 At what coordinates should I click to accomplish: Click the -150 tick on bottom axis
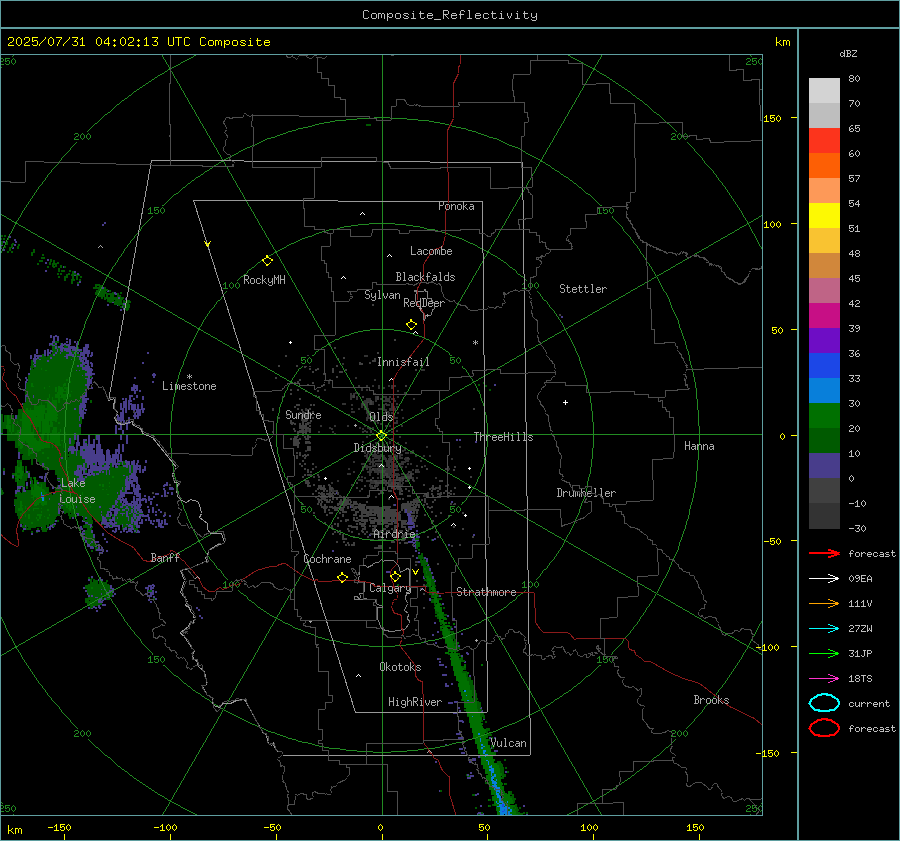tap(59, 828)
